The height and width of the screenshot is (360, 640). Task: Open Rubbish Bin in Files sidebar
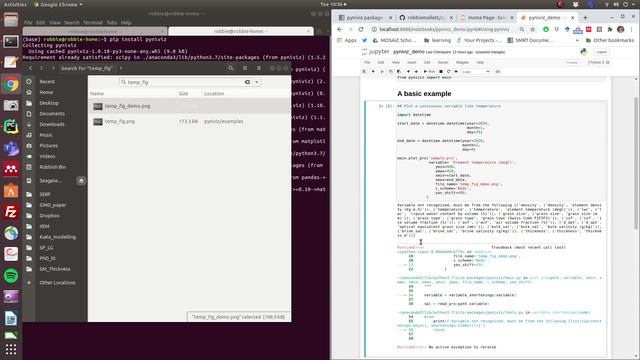(53, 167)
